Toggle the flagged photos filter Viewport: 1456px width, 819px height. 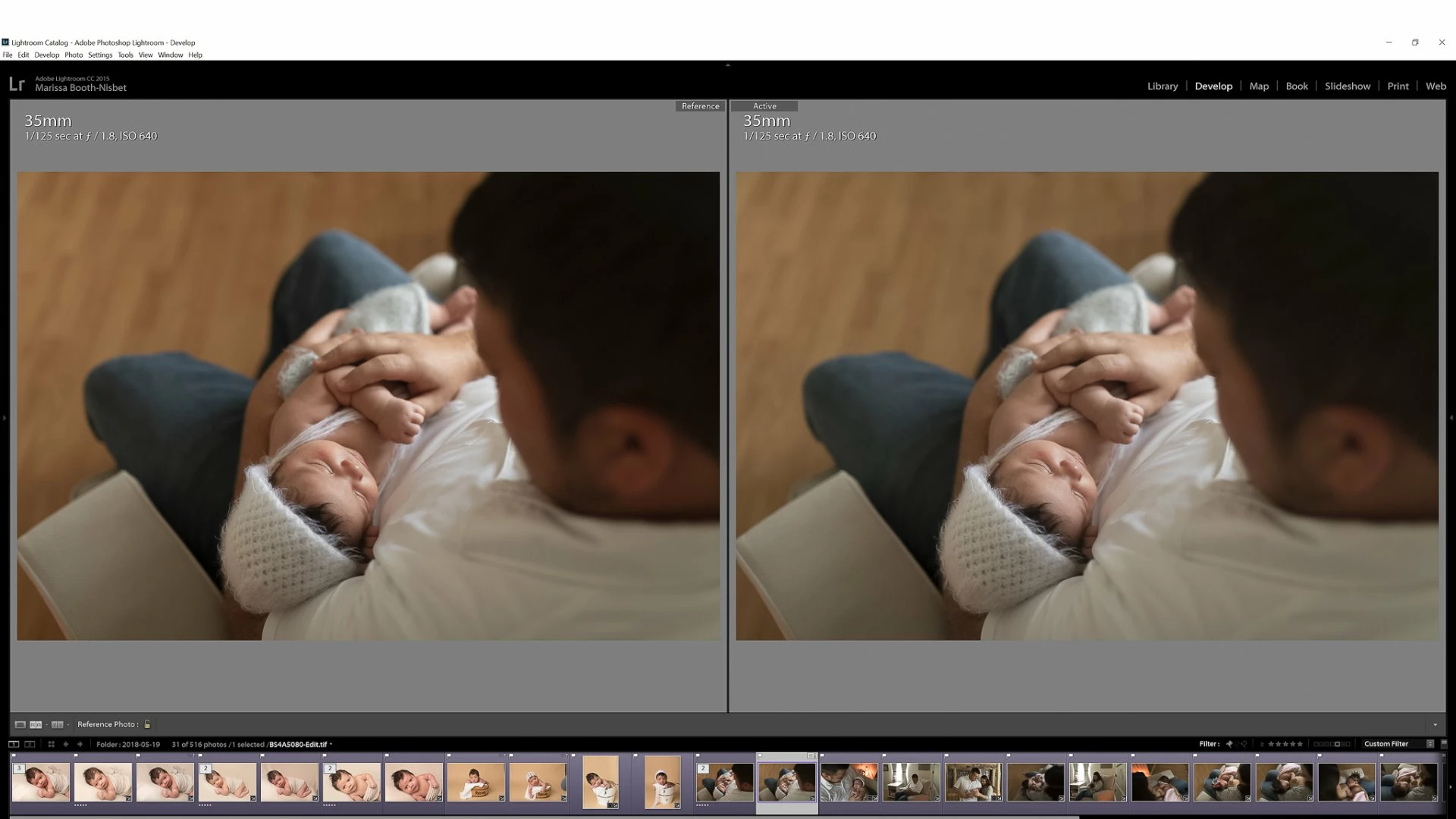(1229, 744)
